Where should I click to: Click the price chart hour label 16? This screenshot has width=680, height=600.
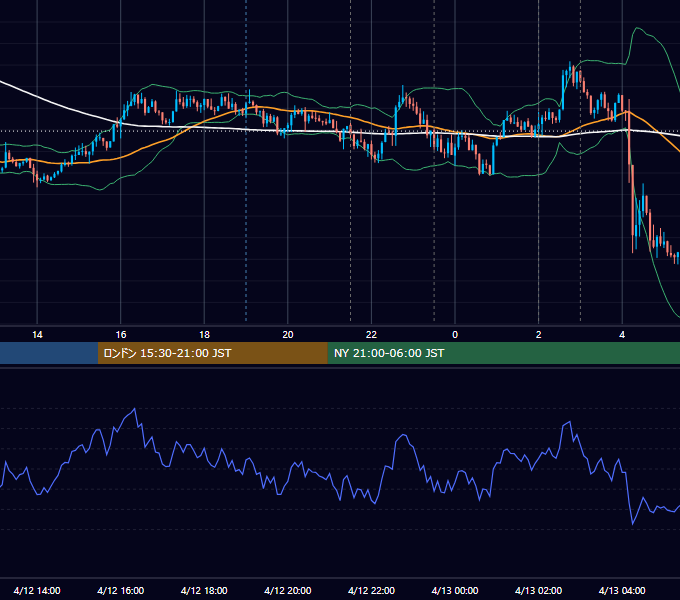[121, 335]
